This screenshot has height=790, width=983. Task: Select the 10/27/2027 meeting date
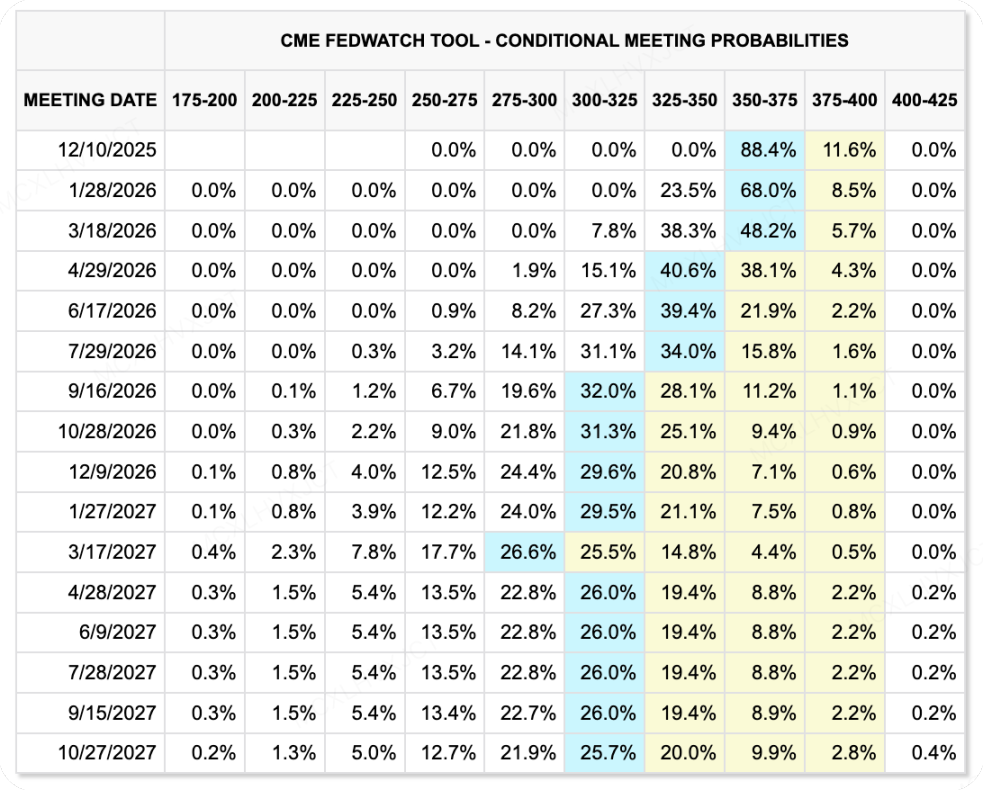point(107,752)
